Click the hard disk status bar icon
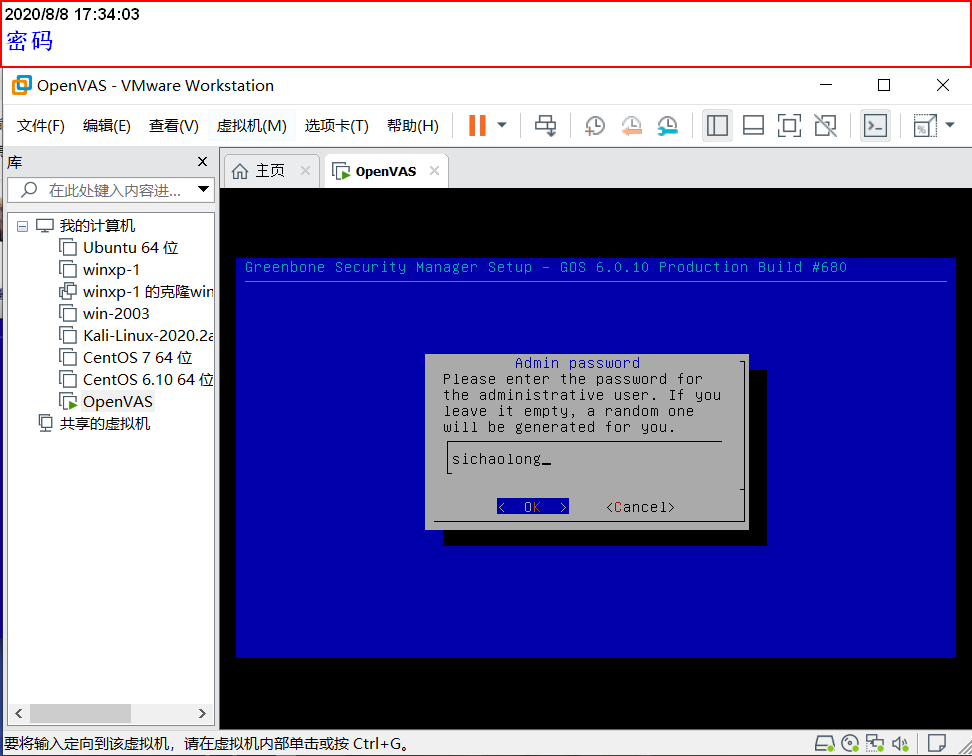 824,742
